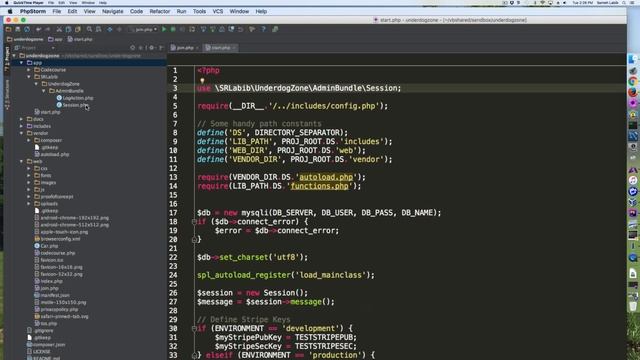Image resolution: width=640 pixels, height=360 pixels.
Task: Click the last toolbar icon right of Help
Action: pyautogui.click(x=275, y=29)
